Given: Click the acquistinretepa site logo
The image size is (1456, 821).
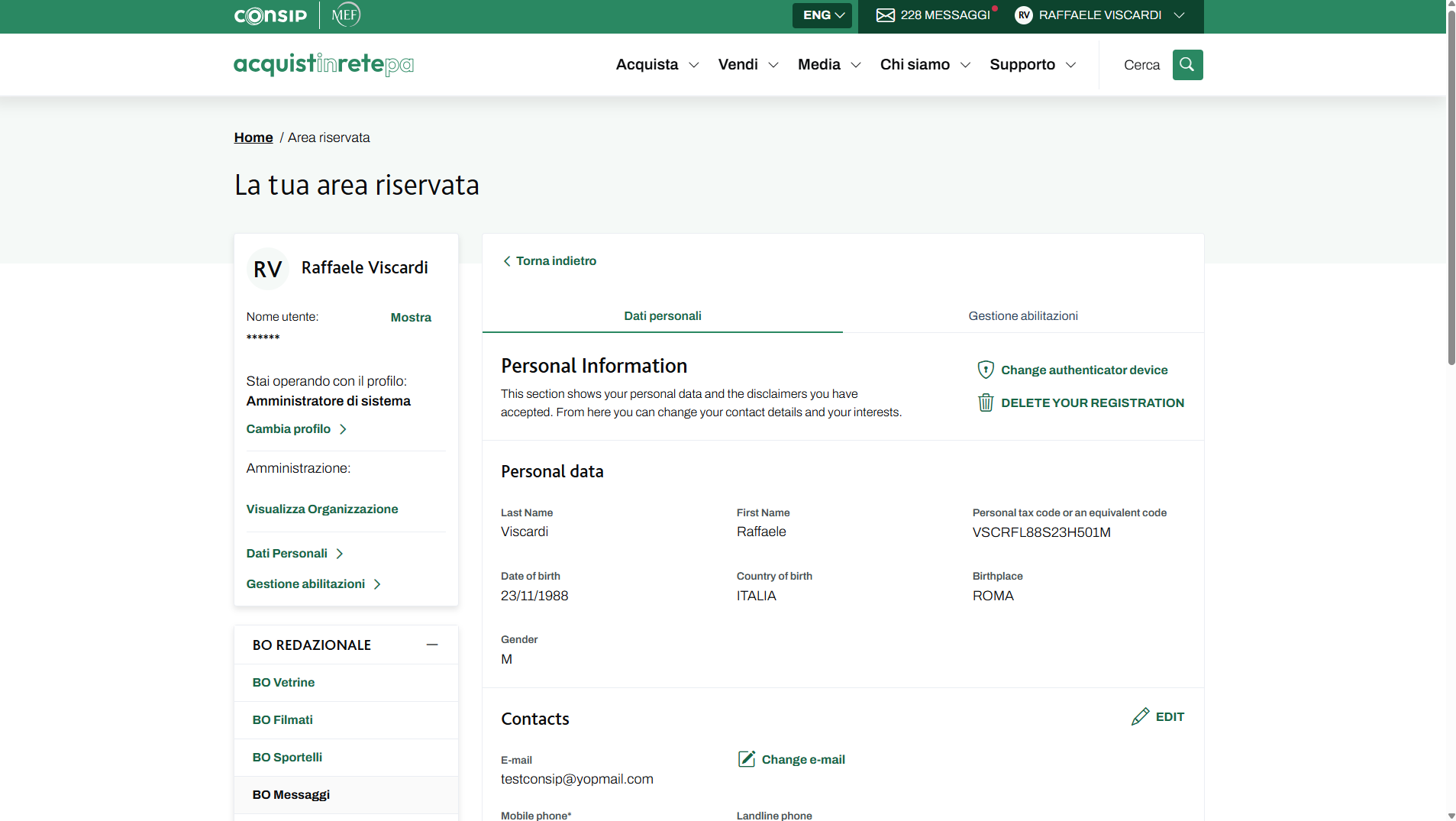Looking at the screenshot, I should tap(324, 65).
